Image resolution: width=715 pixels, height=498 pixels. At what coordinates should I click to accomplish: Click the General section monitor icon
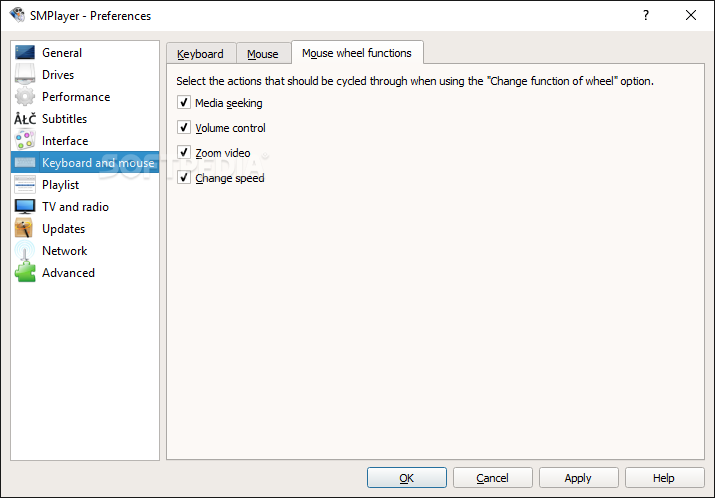[x=25, y=52]
